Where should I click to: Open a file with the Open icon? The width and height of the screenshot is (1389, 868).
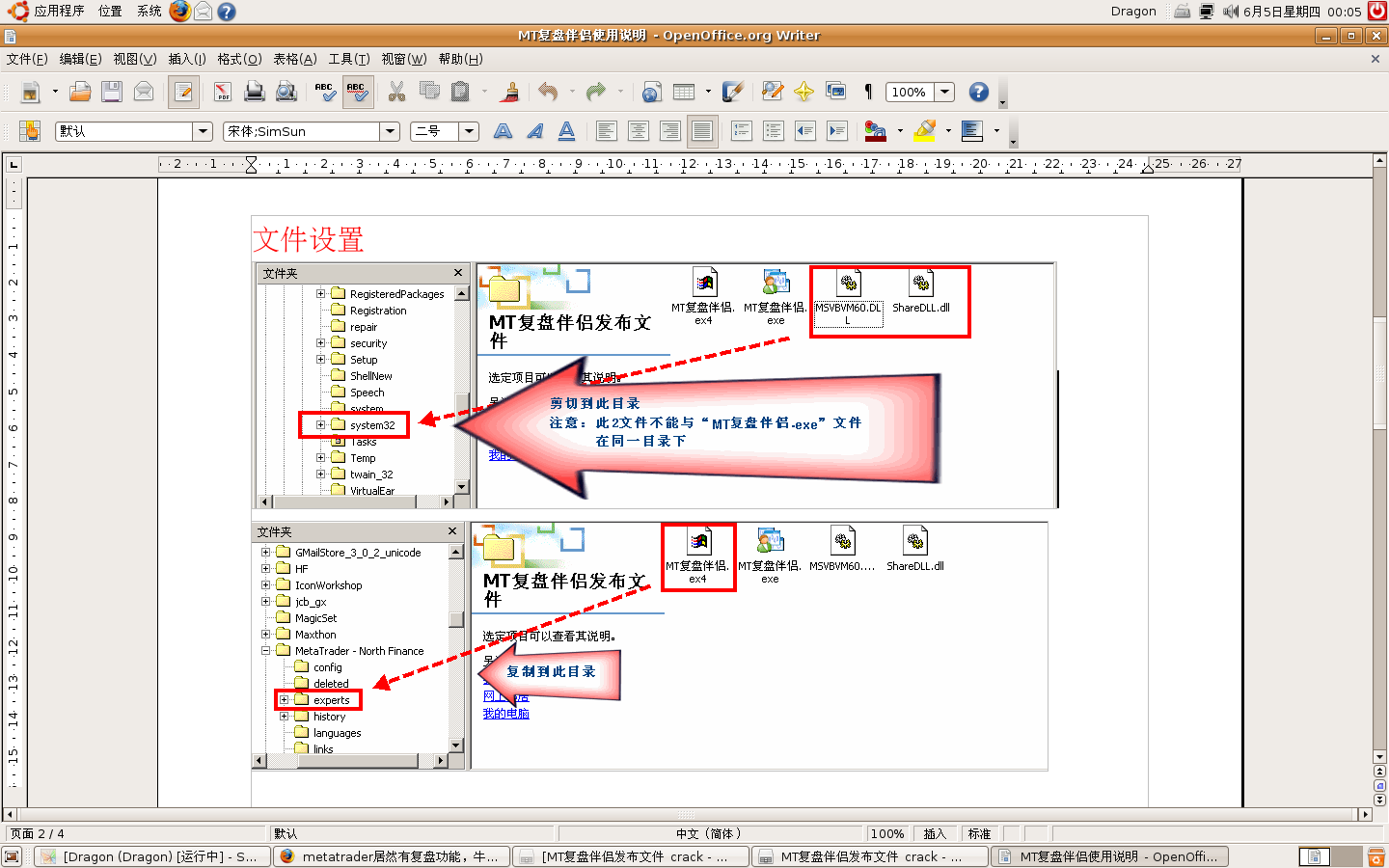(80, 92)
